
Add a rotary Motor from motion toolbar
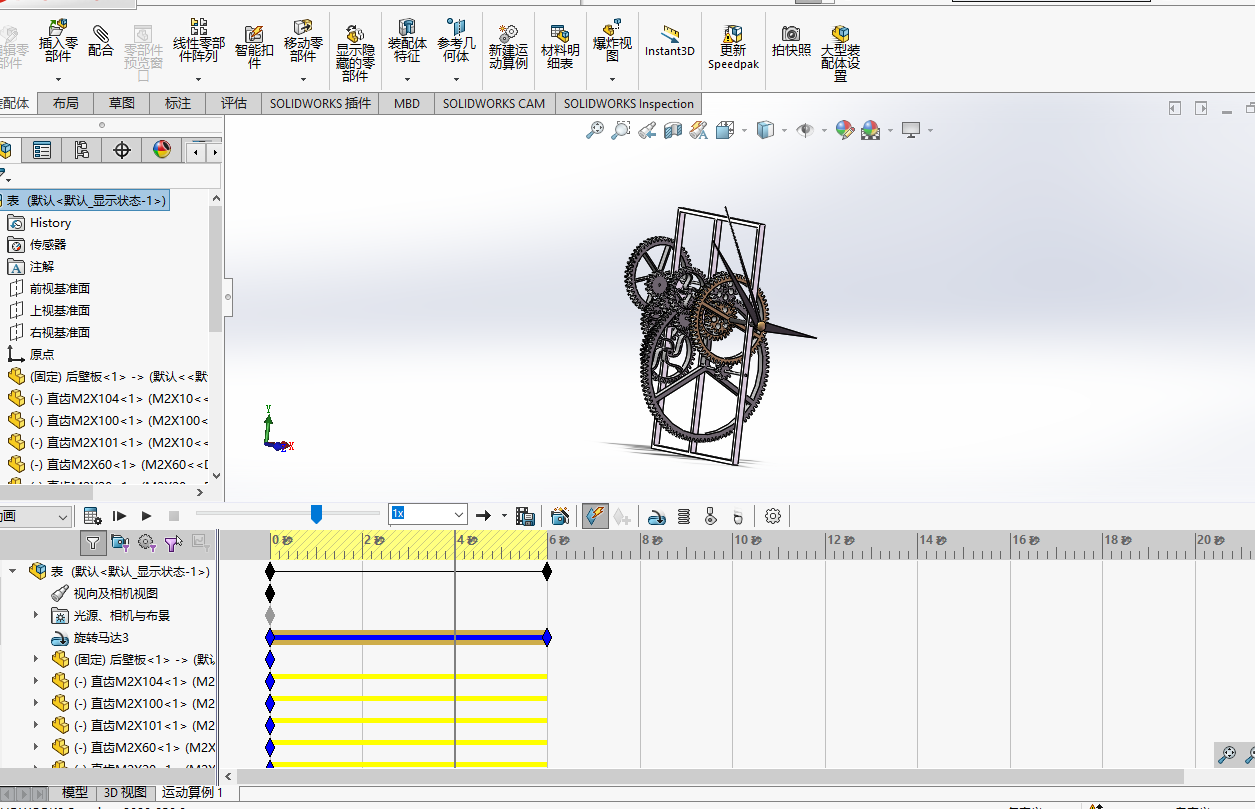pos(657,516)
